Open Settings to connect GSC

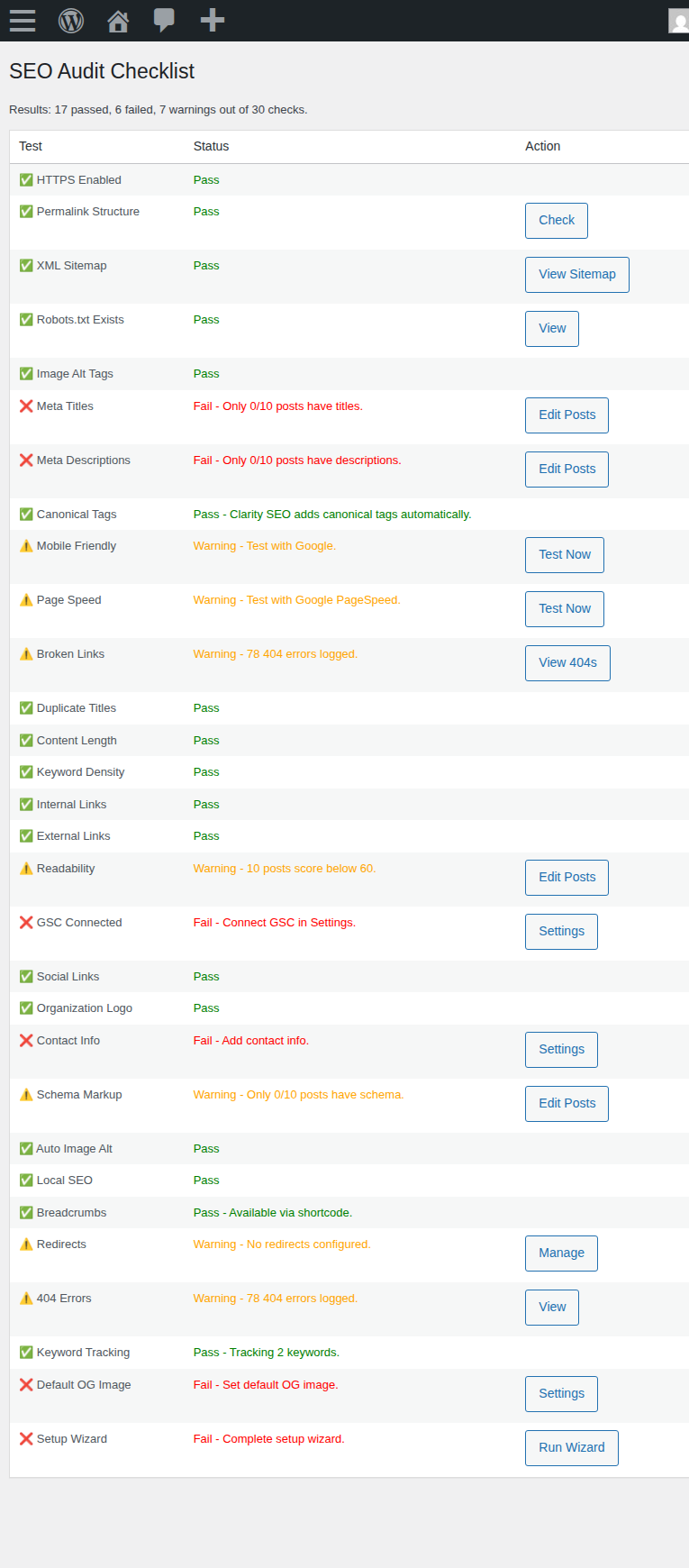[561, 931]
